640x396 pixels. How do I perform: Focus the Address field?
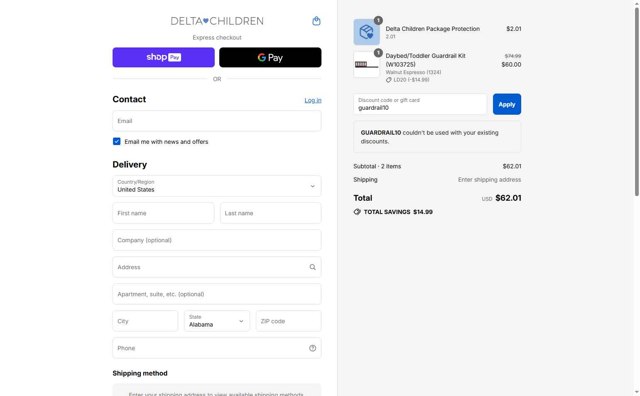217,267
